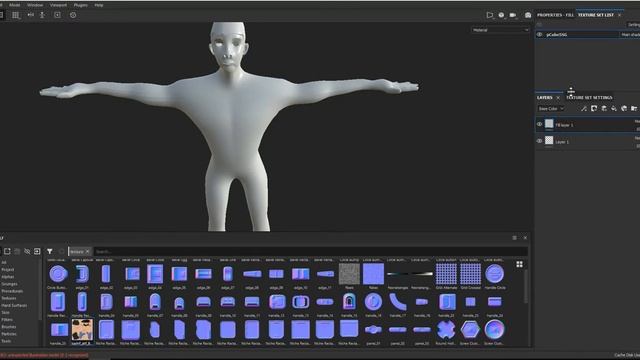This screenshot has height=360, width=640.
Task: Toggle shelf grid view size icon
Action: pyautogui.click(x=520, y=264)
